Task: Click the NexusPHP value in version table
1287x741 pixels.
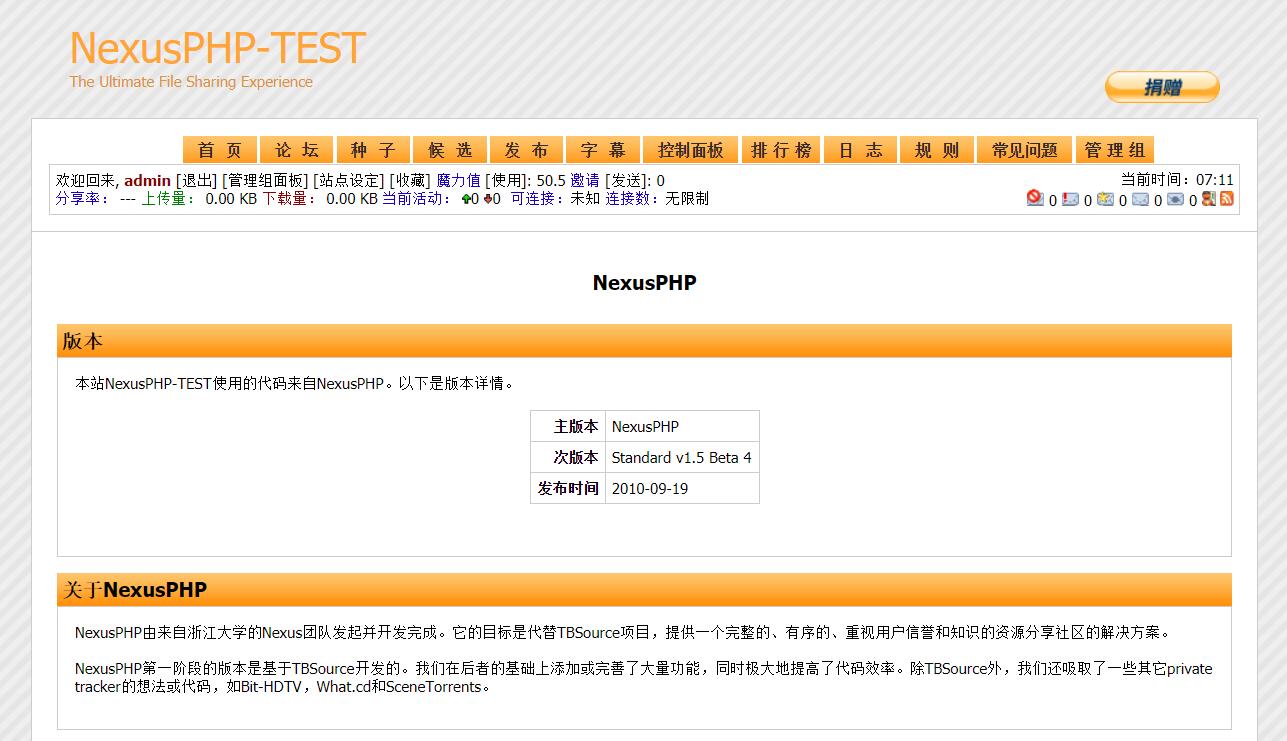Action: pyautogui.click(x=682, y=426)
